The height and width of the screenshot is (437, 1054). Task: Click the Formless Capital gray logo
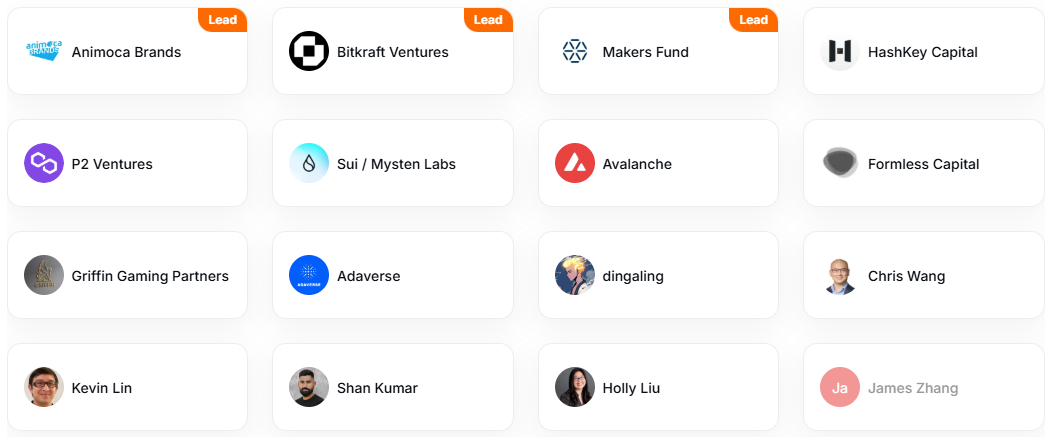click(x=840, y=163)
